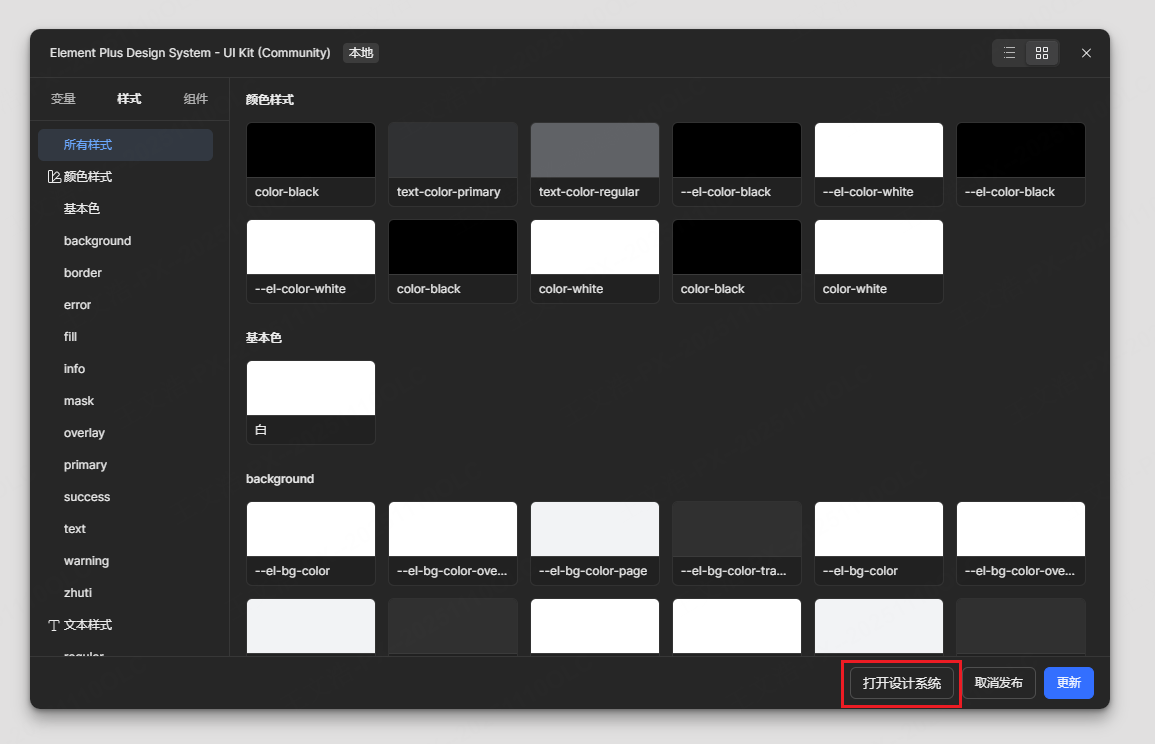Image resolution: width=1155 pixels, height=744 pixels.
Task: Select text-color-regular gray swatch
Action: (x=594, y=164)
